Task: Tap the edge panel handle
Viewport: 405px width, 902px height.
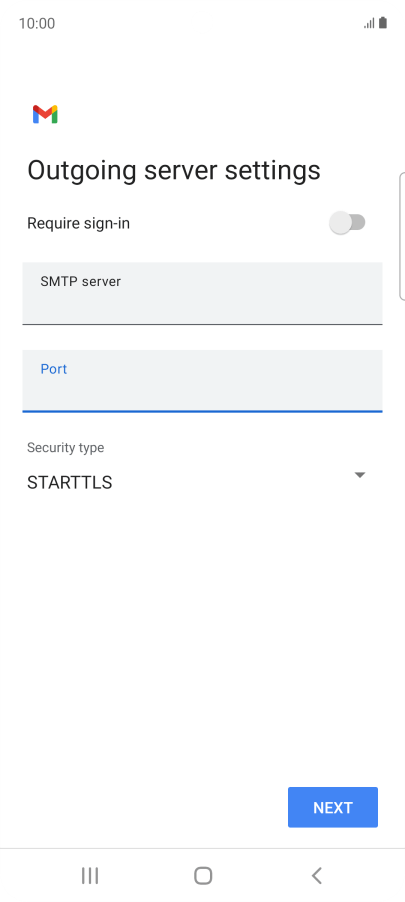Action: pyautogui.click(x=402, y=236)
